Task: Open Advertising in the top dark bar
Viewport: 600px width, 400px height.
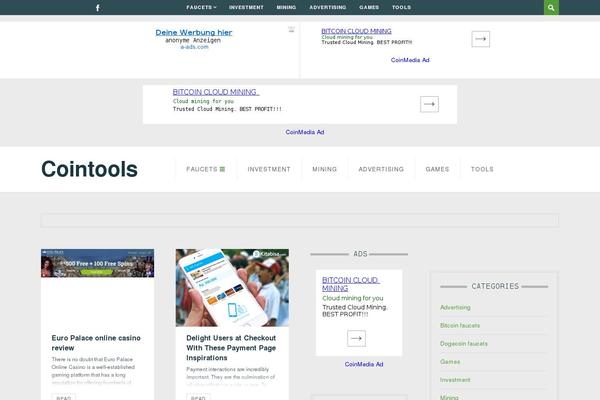Action: pos(328,7)
